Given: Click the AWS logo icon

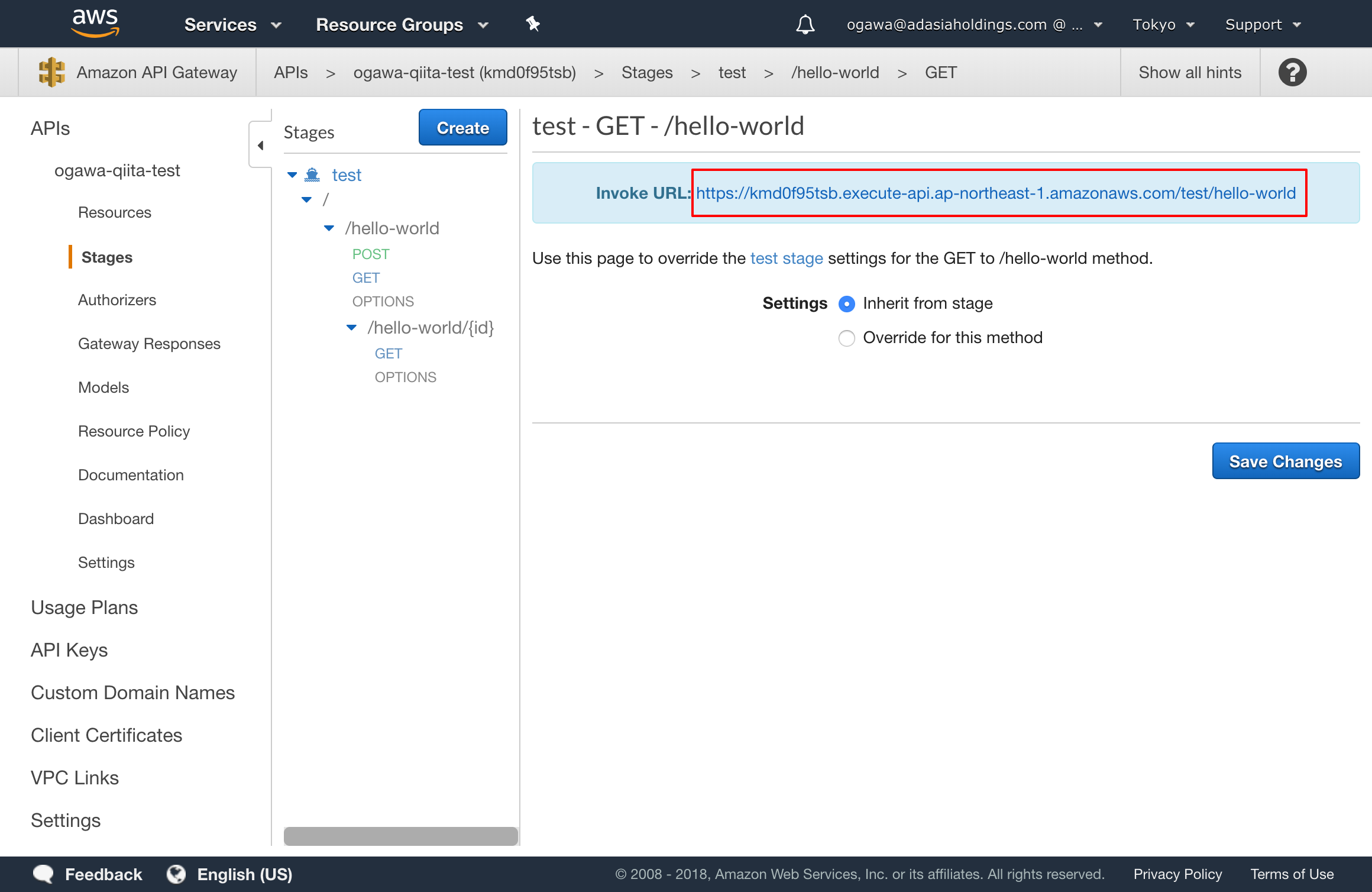Looking at the screenshot, I should coord(95,24).
